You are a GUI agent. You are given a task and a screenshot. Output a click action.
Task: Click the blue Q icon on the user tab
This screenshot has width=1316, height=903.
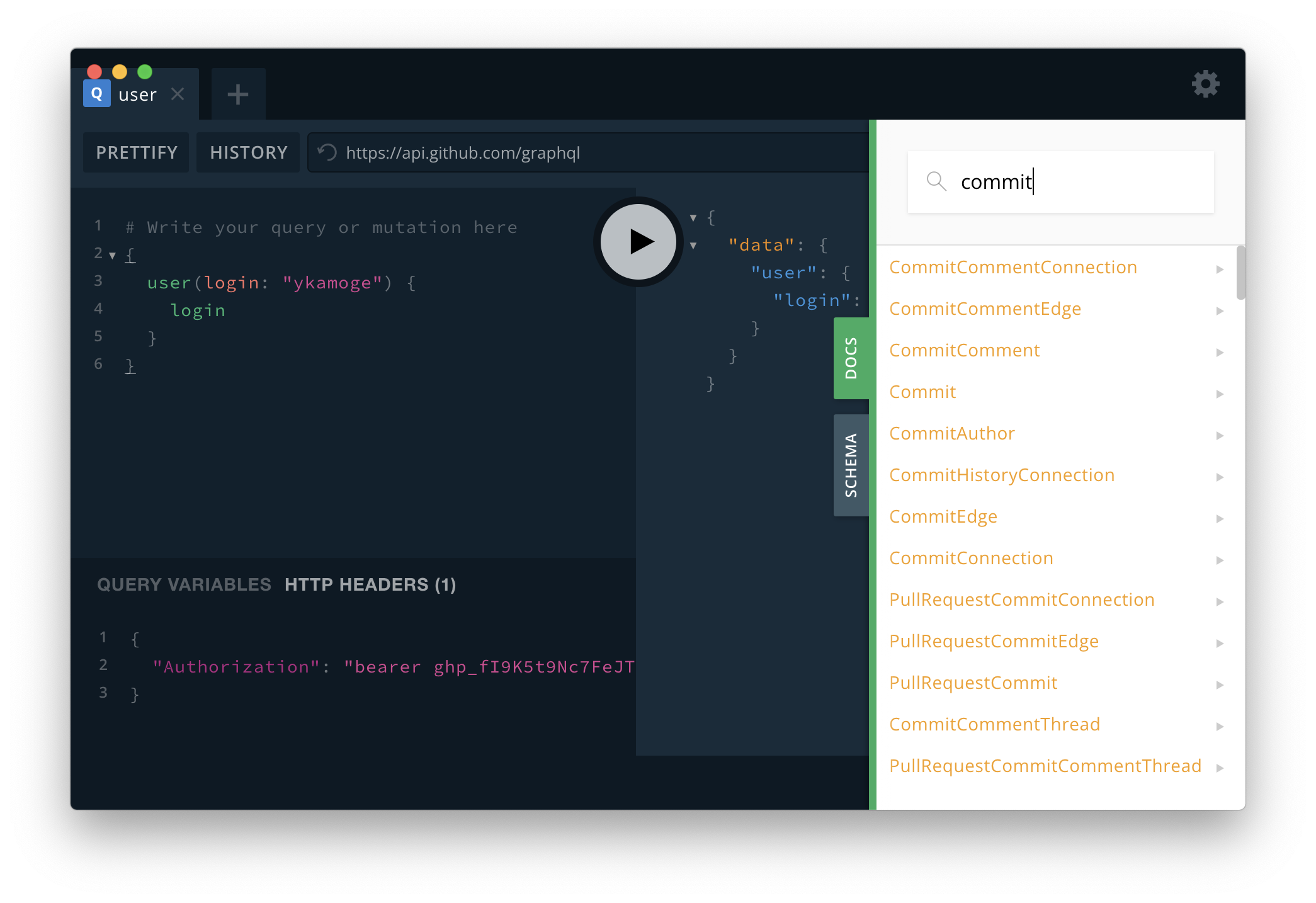pyautogui.click(x=96, y=94)
